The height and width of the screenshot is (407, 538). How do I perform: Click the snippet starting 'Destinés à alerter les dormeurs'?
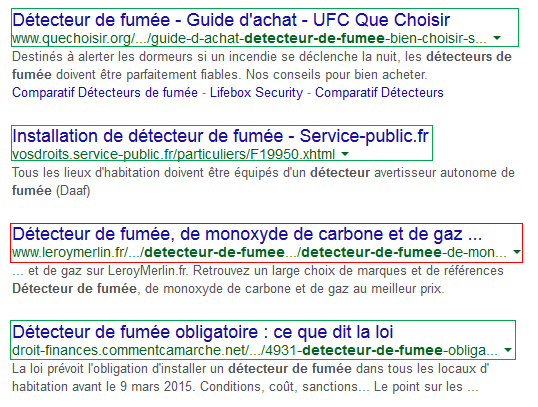tap(262, 66)
